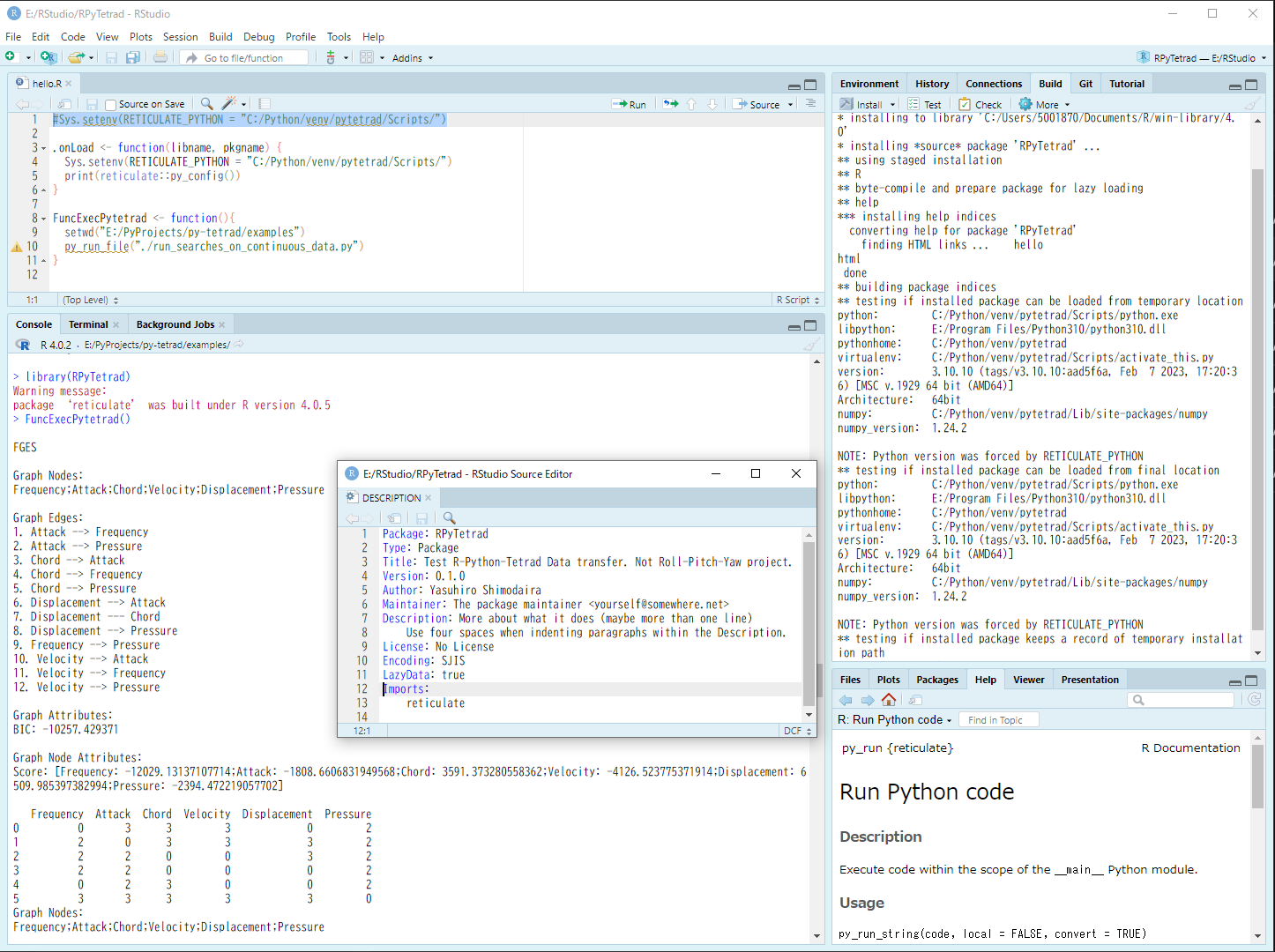Print the current file
This screenshot has width=1275, height=952.
pos(159,57)
